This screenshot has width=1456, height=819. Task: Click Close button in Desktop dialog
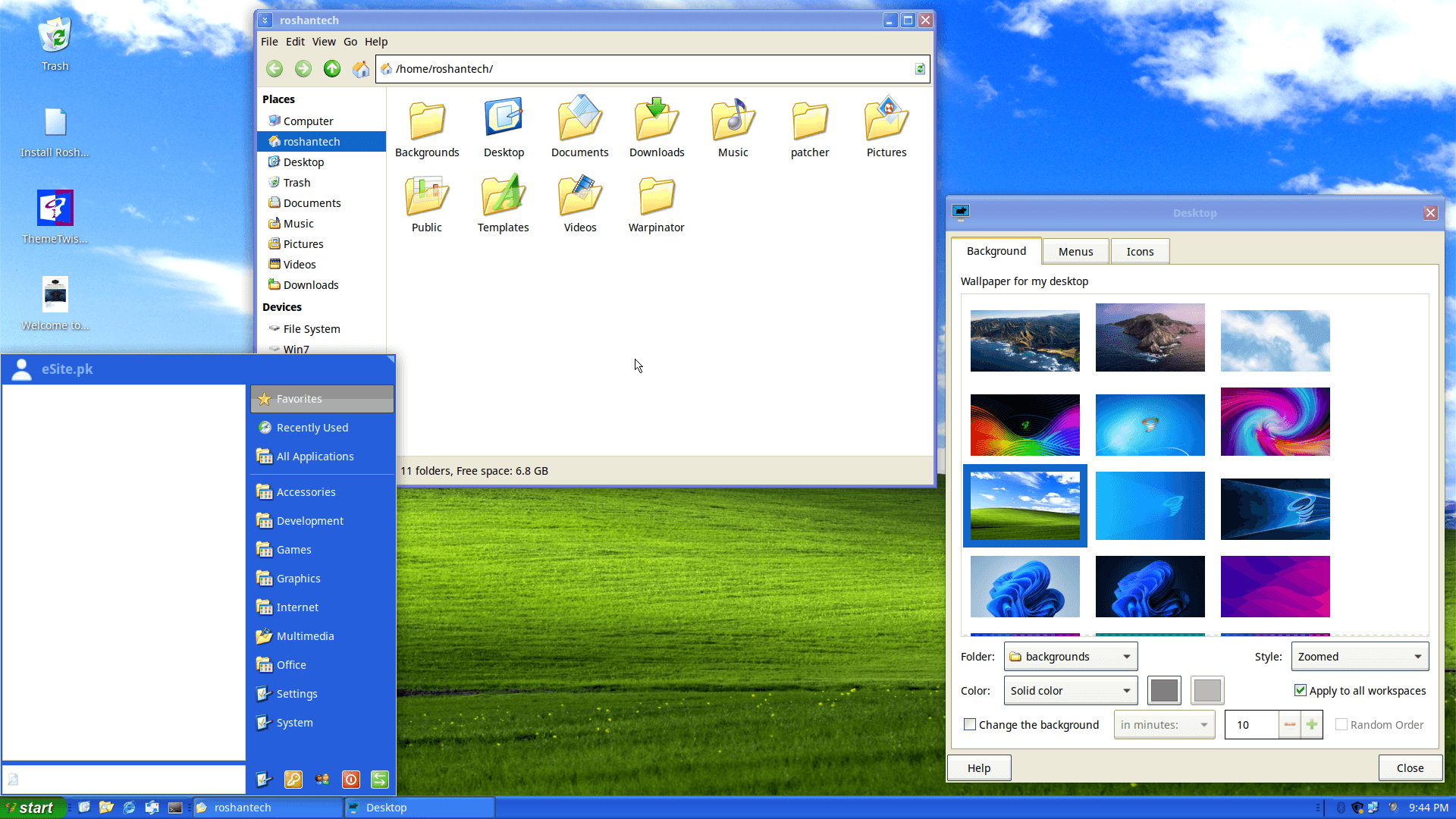point(1410,768)
